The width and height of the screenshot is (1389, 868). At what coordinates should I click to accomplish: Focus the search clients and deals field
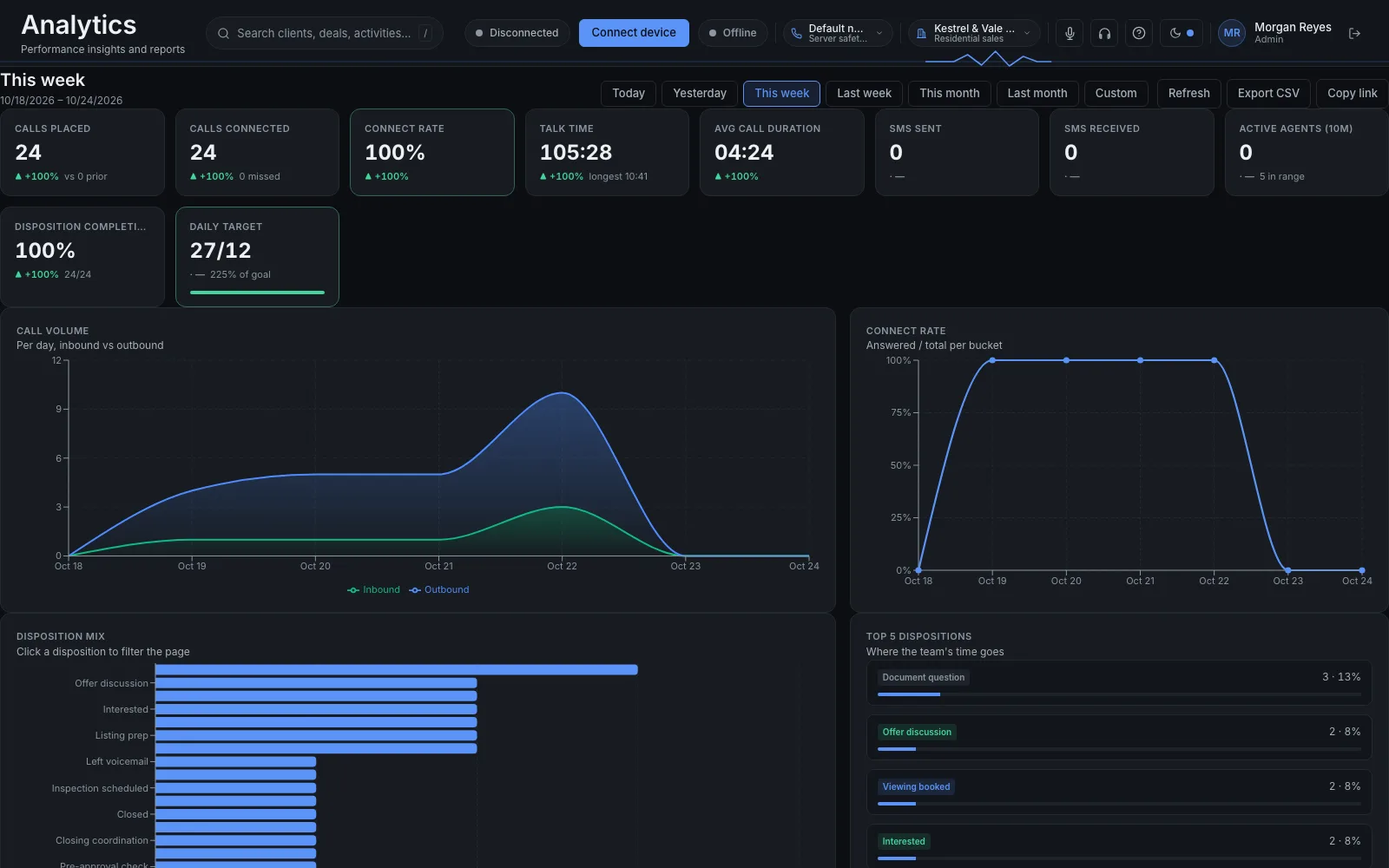click(x=325, y=33)
